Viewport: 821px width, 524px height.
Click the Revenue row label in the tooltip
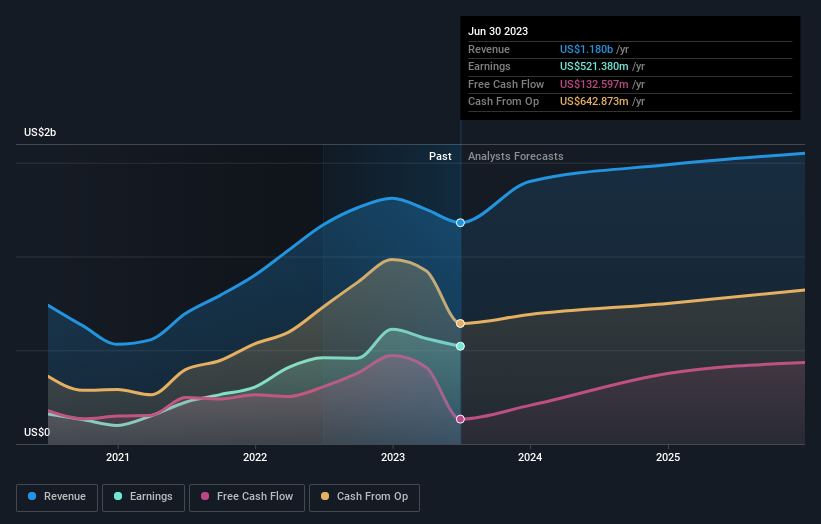pyautogui.click(x=489, y=49)
